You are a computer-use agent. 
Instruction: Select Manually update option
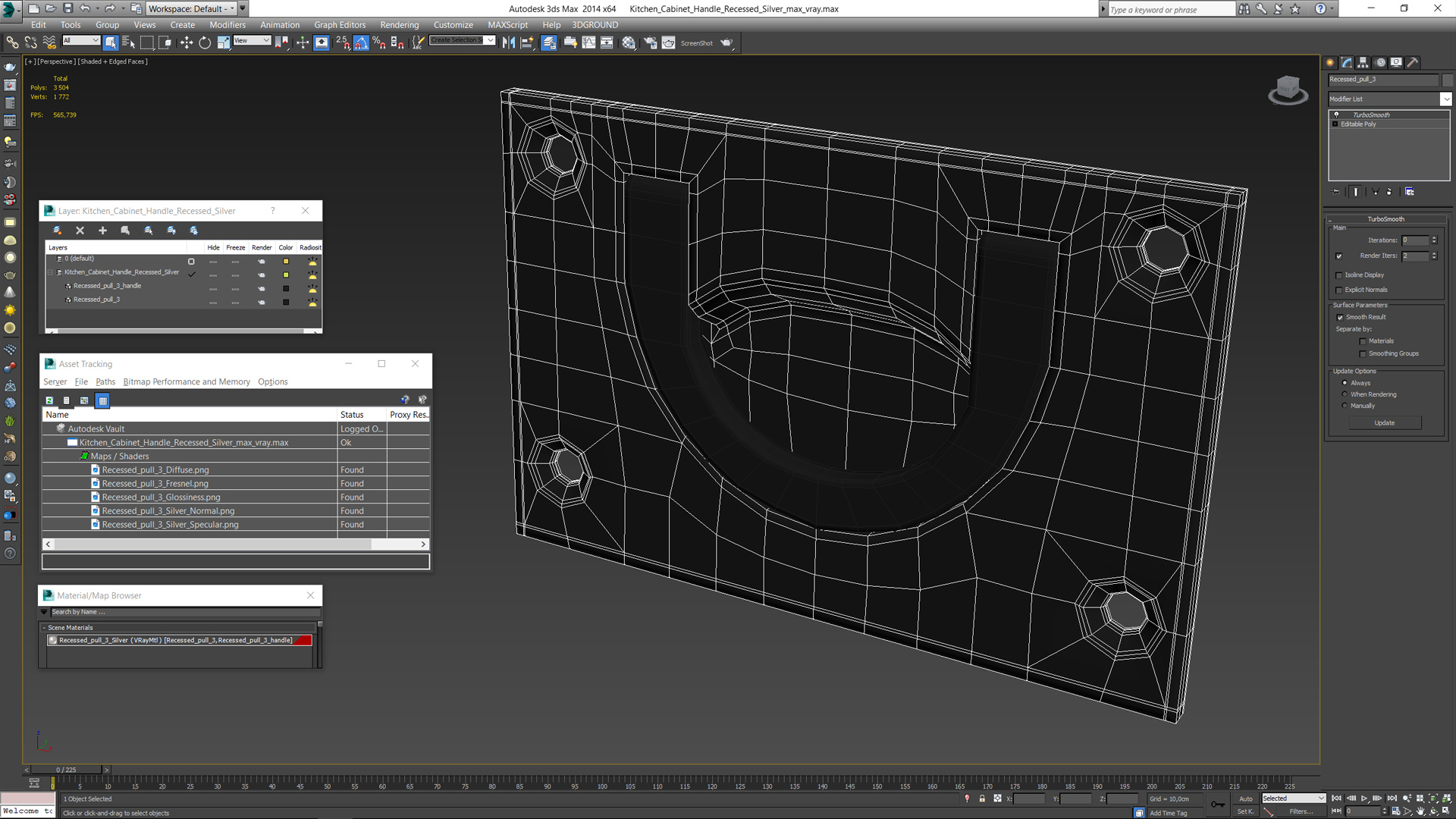coord(1345,406)
